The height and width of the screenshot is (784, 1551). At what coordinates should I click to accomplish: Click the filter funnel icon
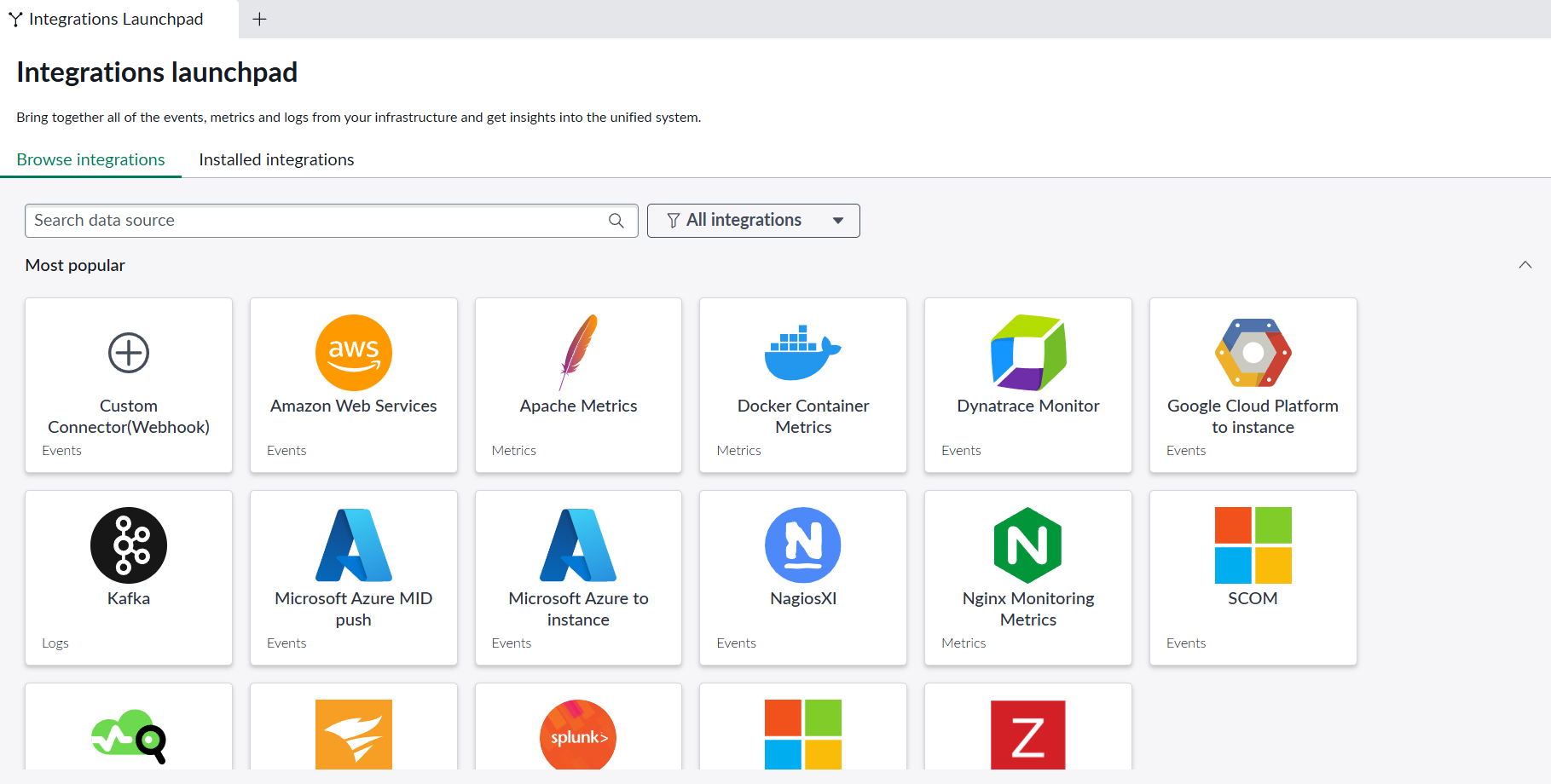click(x=674, y=221)
